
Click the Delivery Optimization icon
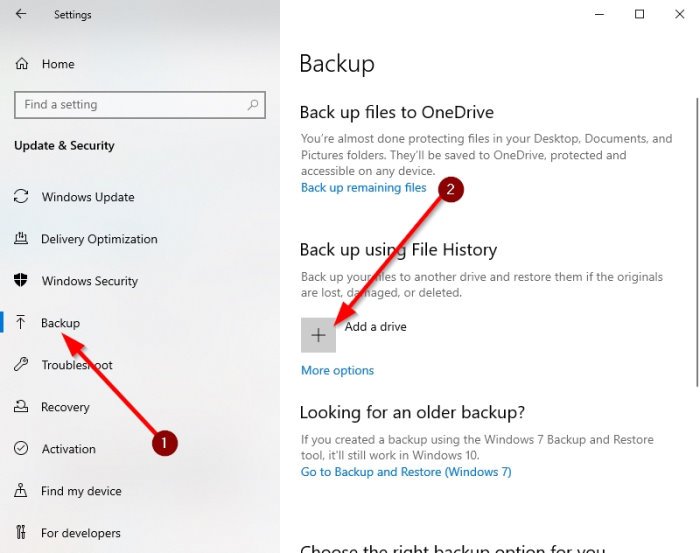(x=21, y=238)
